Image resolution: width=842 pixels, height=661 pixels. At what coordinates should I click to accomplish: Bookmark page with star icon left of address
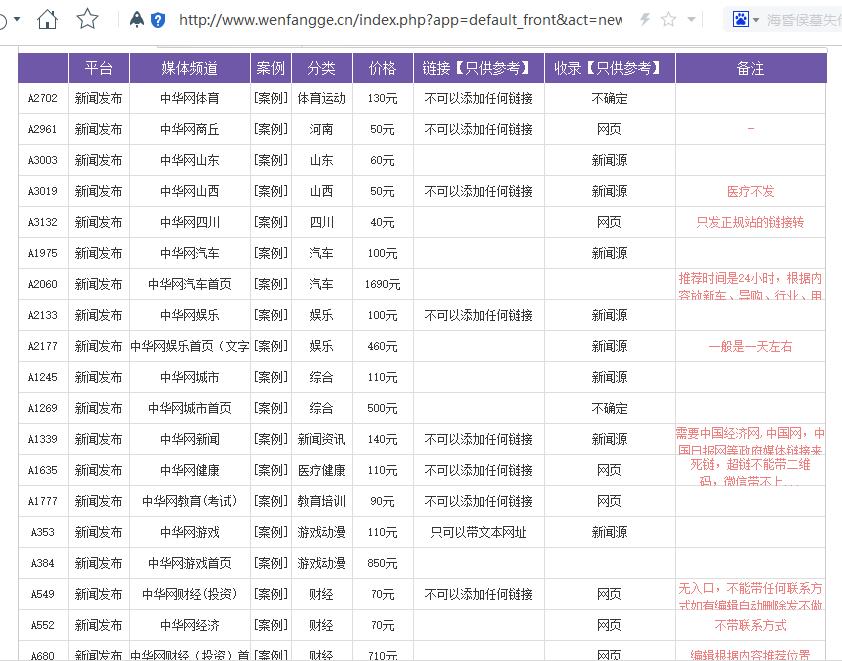[x=87, y=20]
